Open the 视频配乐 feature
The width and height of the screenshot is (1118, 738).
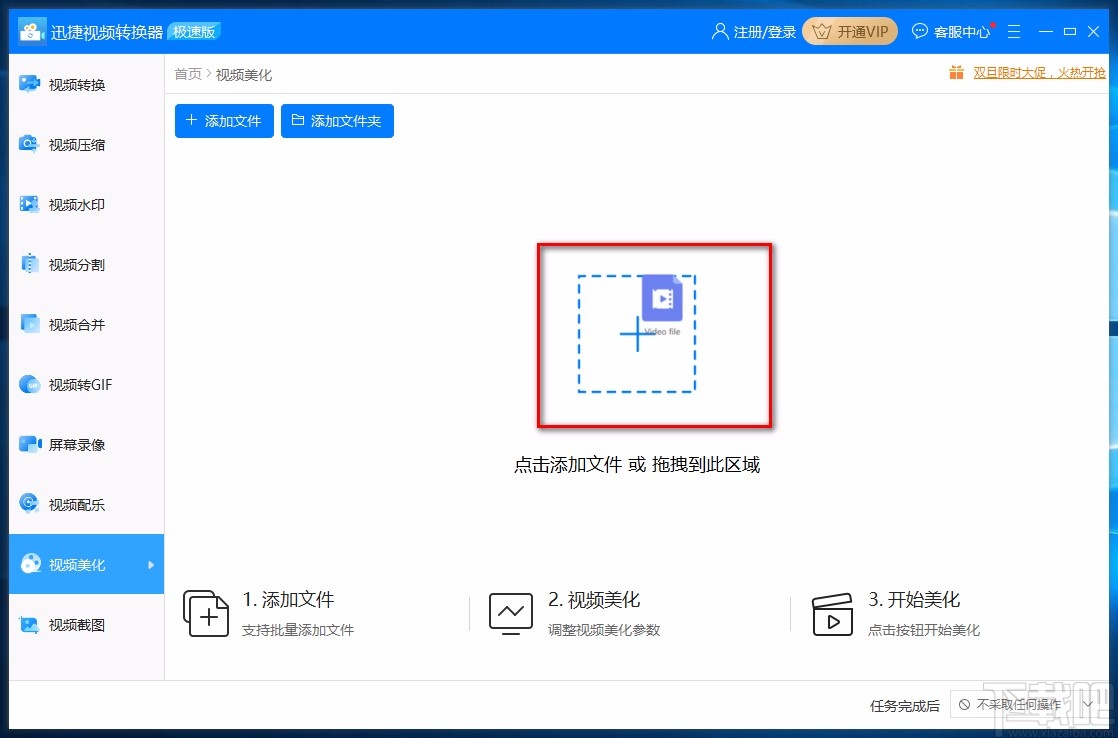pos(64,504)
